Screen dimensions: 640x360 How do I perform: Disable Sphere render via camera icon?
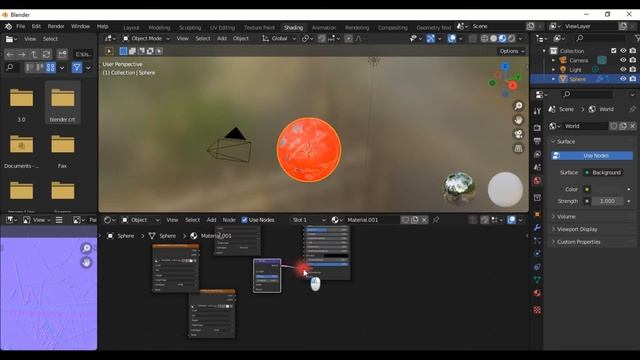point(633,79)
